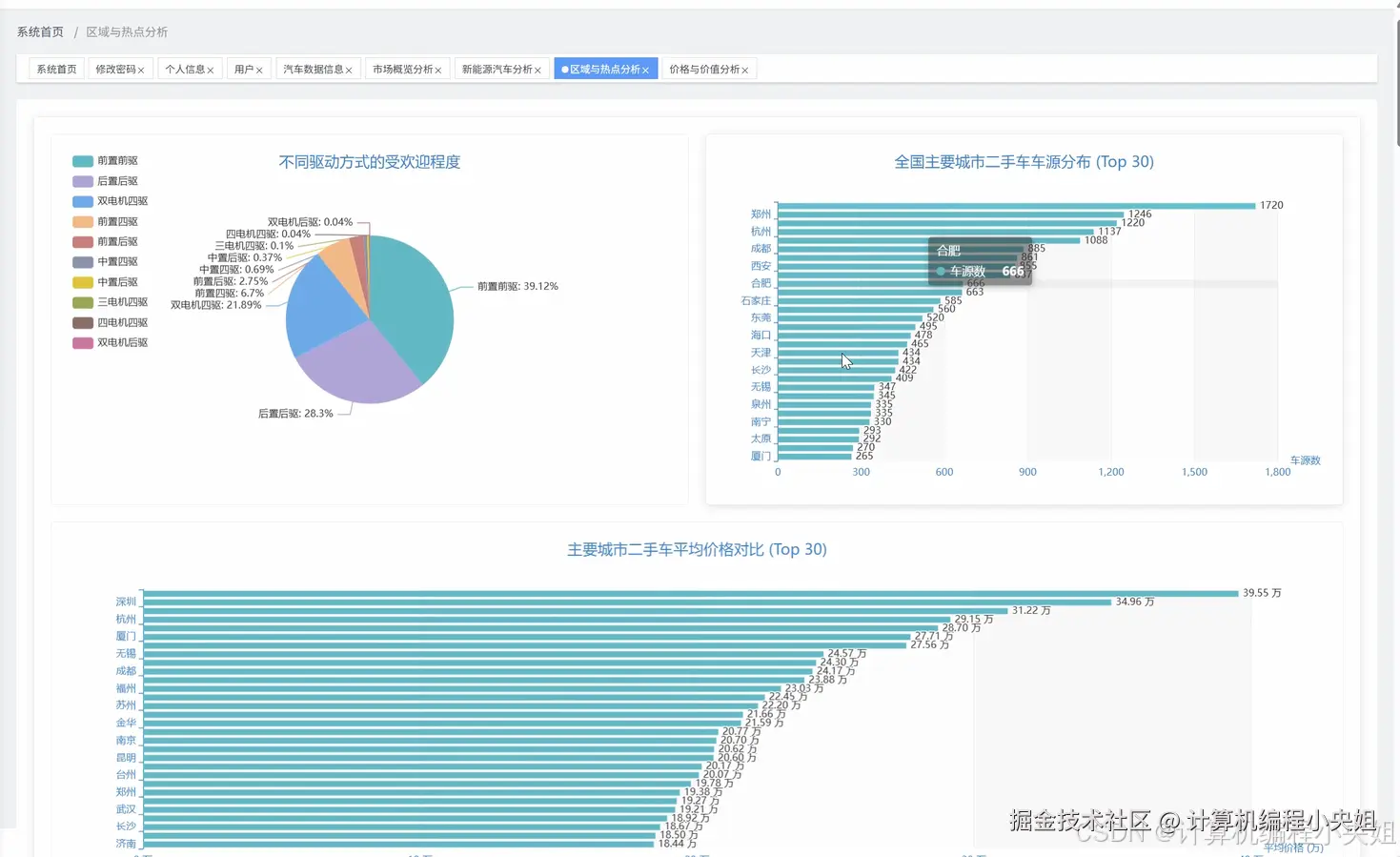Screen dimensions: 1400x857
Task: Click the 深圳 label in price chart
Action: click(x=126, y=602)
